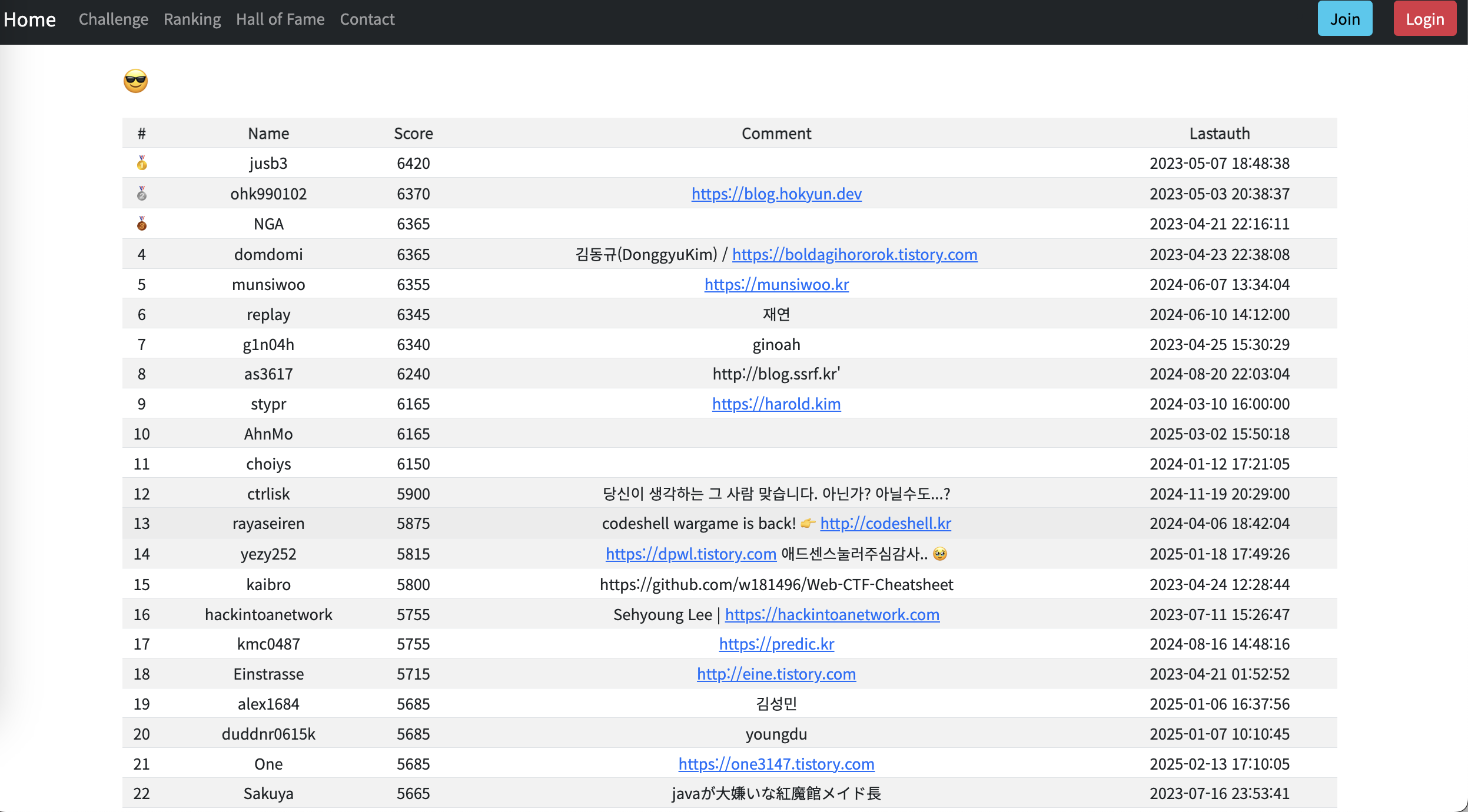Click the teary face emoji in yezy252's comment
Screen dimensions: 1468x812
pyautogui.click(x=940, y=554)
